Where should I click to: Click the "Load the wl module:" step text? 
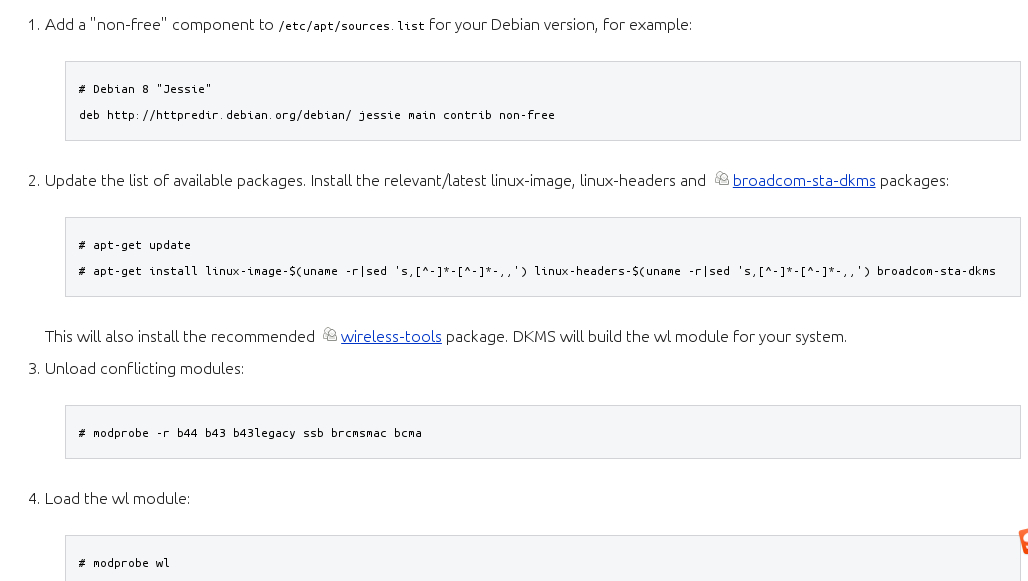(x=117, y=498)
